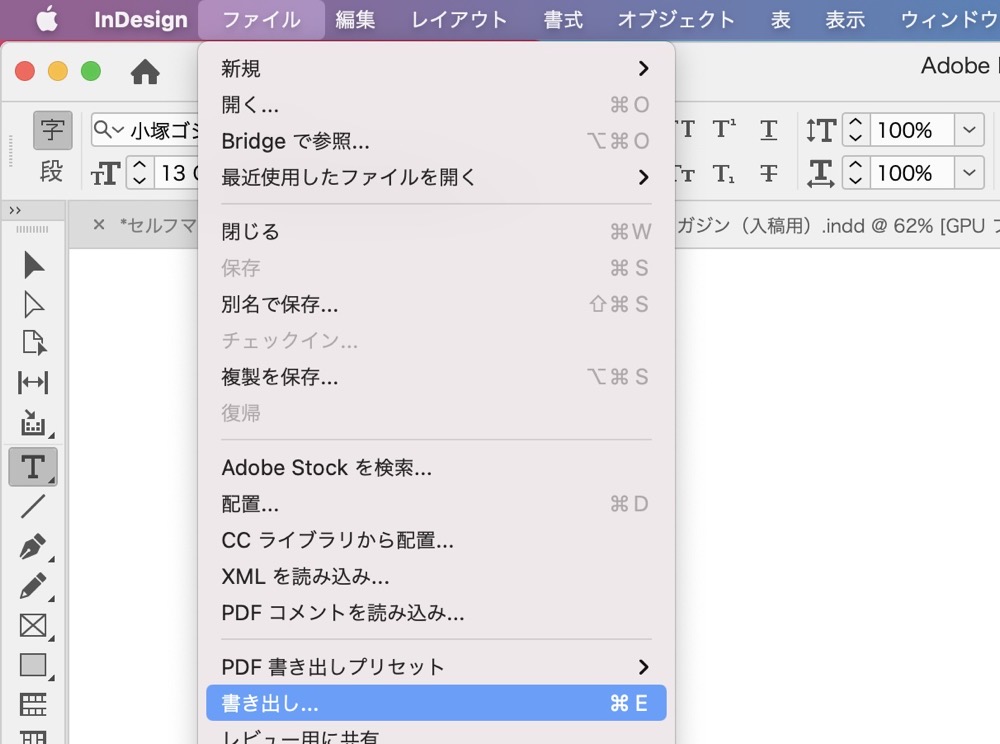This screenshot has height=744, width=1000.
Task: Click vertical scale stepper arrows
Action: (856, 130)
